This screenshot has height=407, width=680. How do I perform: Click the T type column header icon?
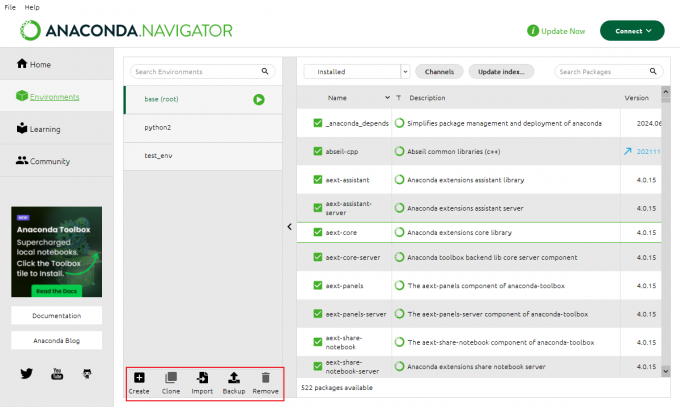click(399, 98)
